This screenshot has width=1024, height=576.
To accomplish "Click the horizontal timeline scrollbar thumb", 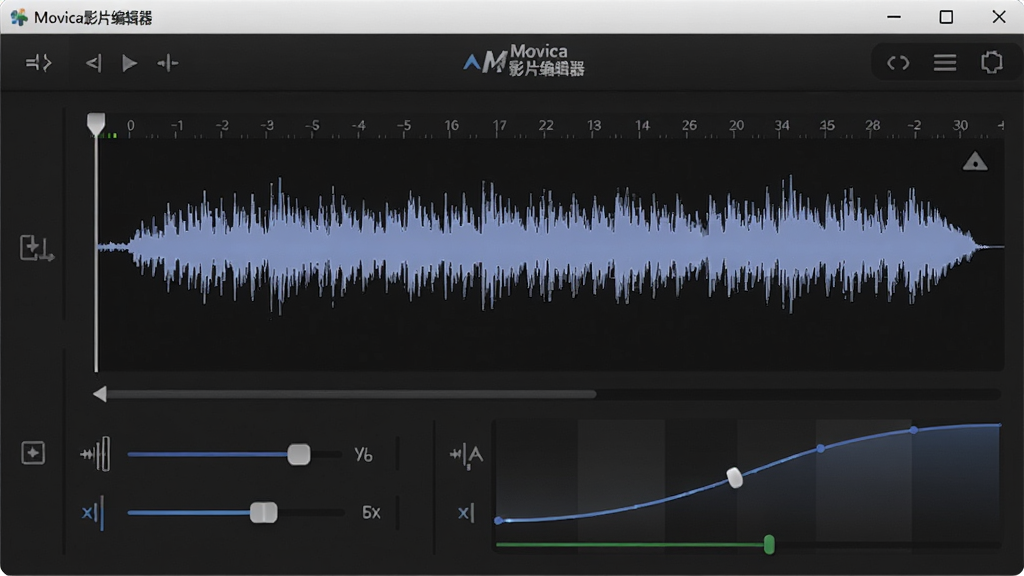I will coord(351,394).
